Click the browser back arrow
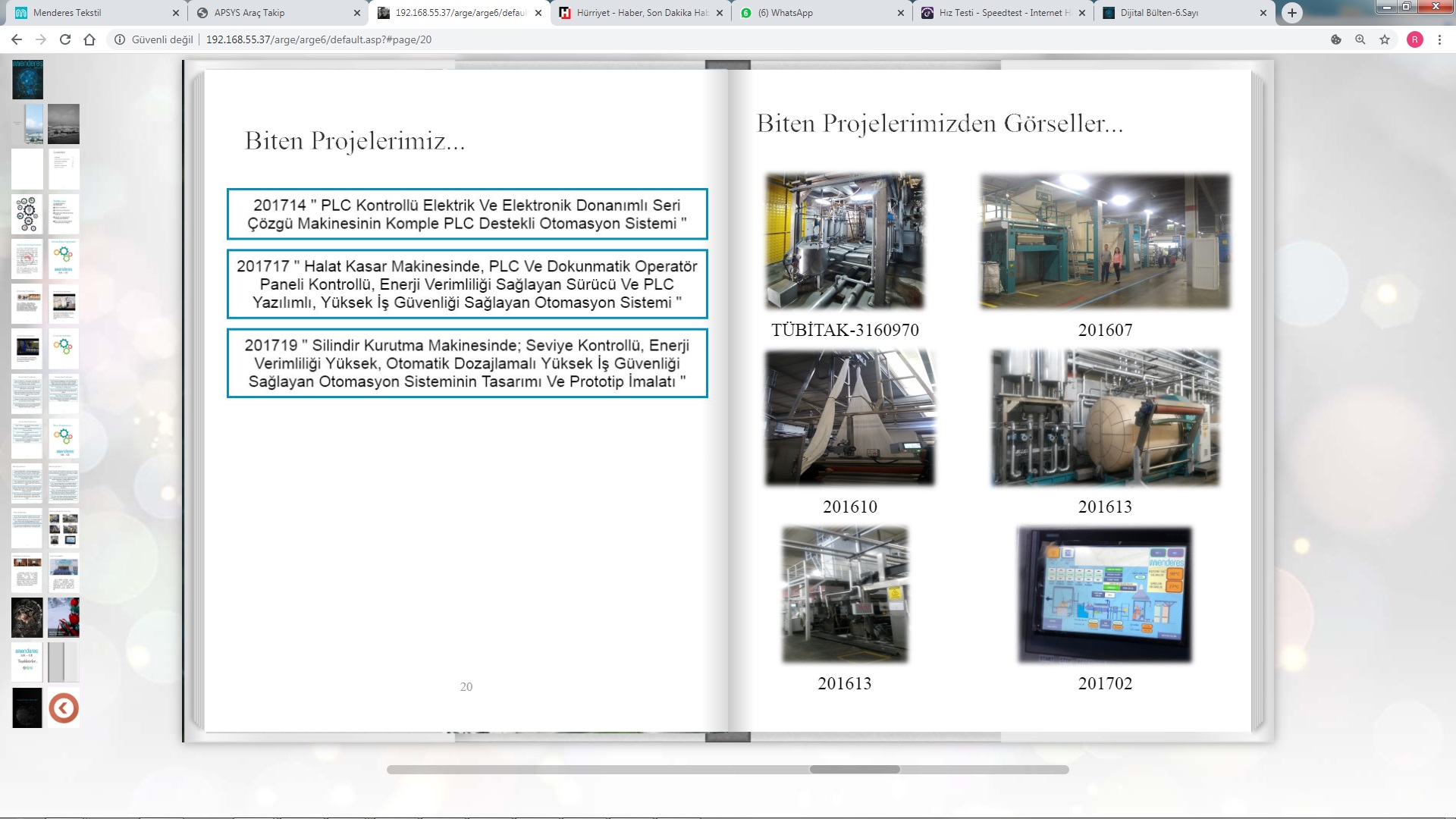 coord(17,39)
